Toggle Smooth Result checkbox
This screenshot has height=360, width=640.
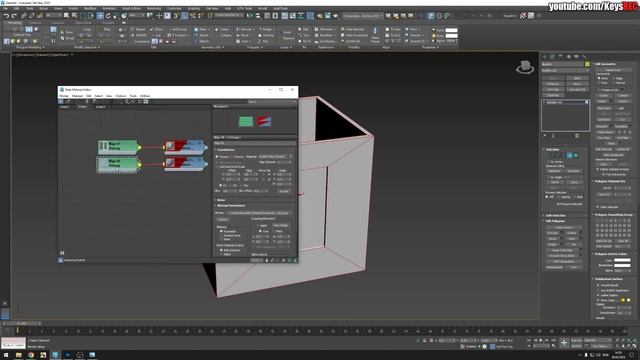598,285
